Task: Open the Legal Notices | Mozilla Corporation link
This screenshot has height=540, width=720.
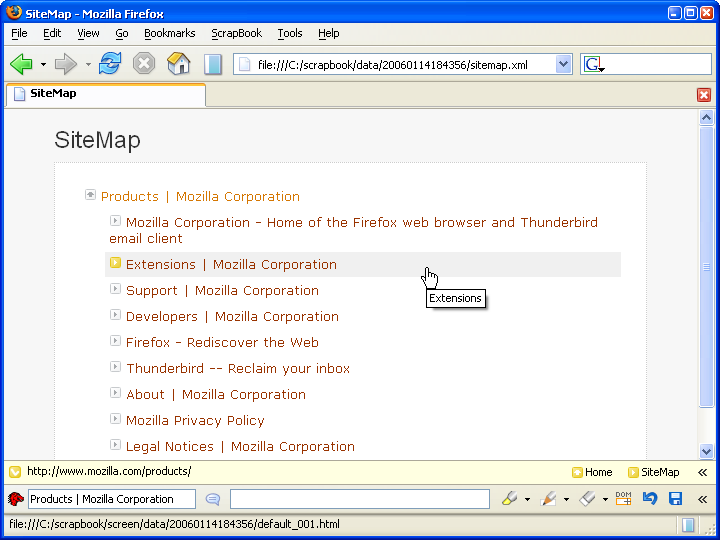Action: (240, 447)
